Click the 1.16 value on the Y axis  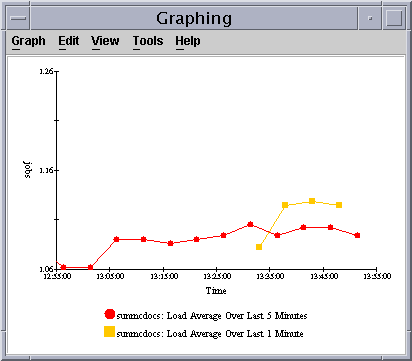coord(46,170)
